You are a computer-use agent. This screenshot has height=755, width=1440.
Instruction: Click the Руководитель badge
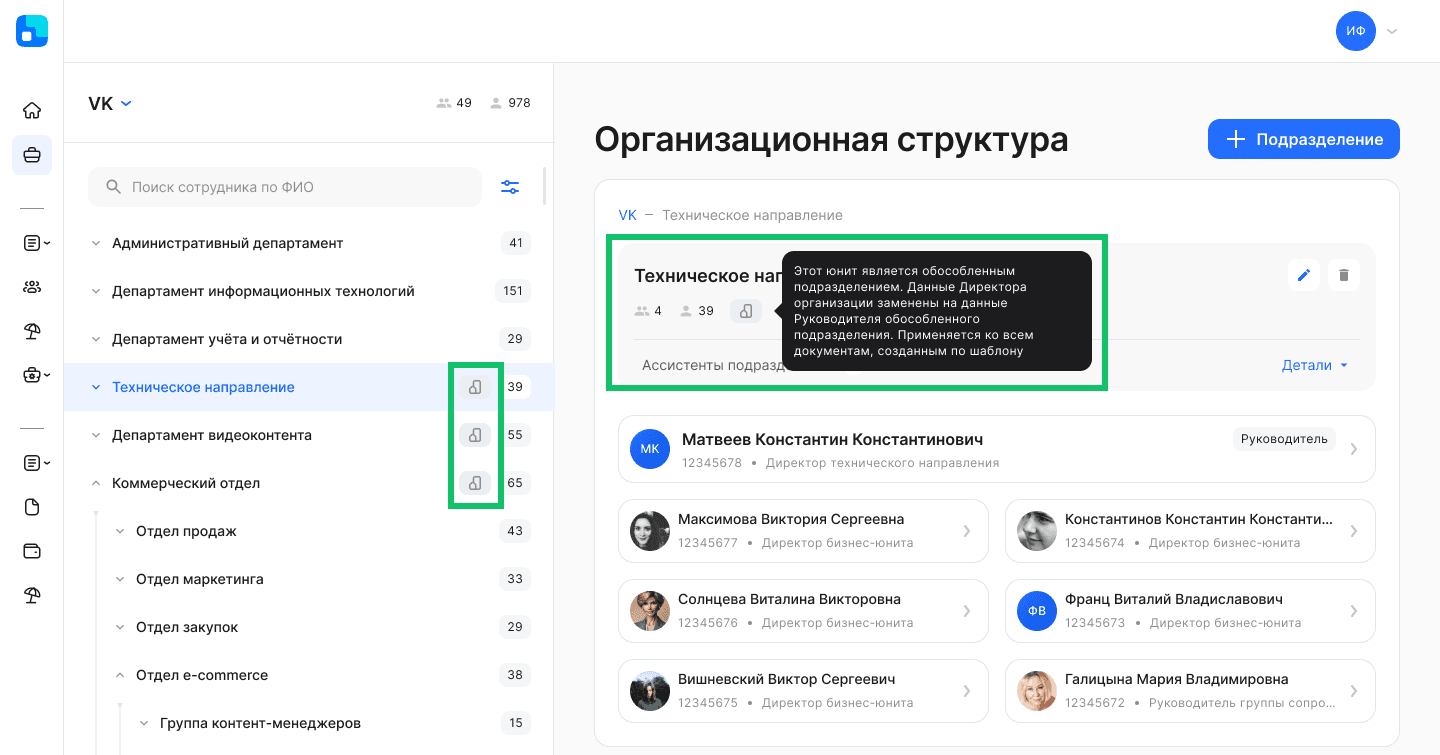1284,439
